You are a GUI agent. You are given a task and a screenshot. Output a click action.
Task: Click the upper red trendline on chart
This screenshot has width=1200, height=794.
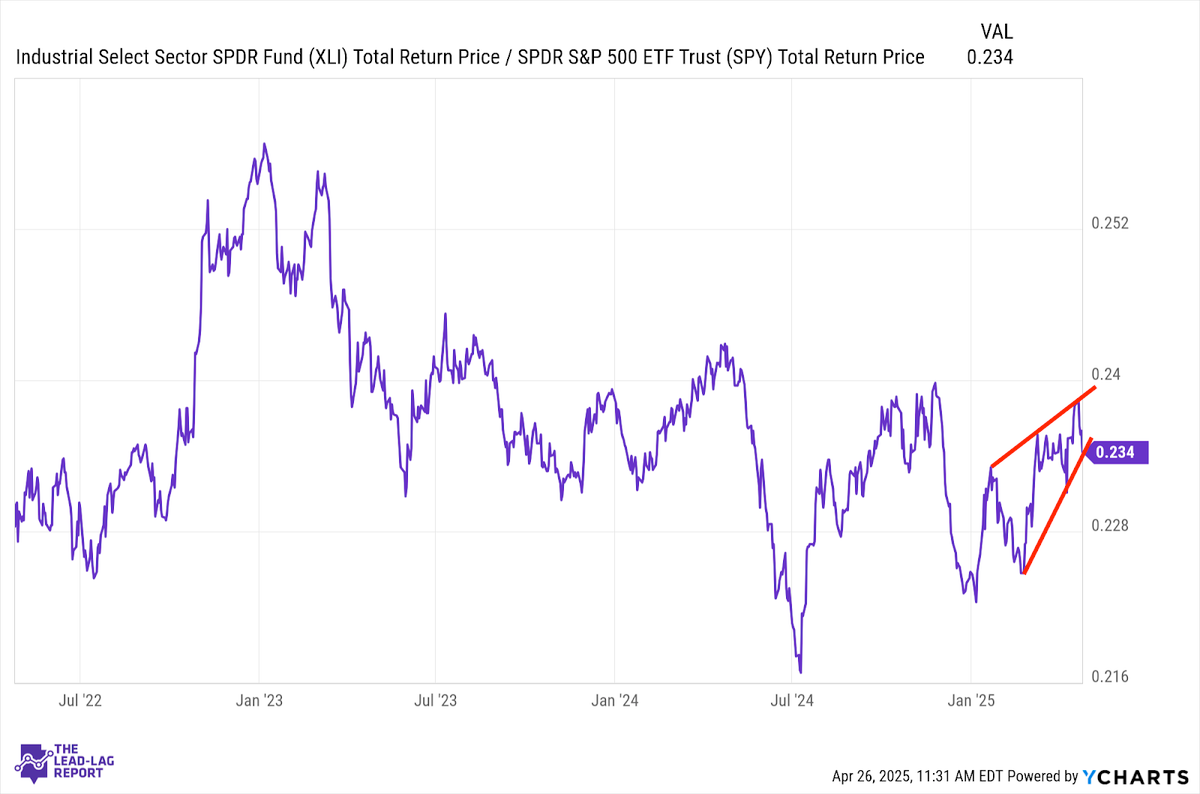pyautogui.click(x=1043, y=426)
